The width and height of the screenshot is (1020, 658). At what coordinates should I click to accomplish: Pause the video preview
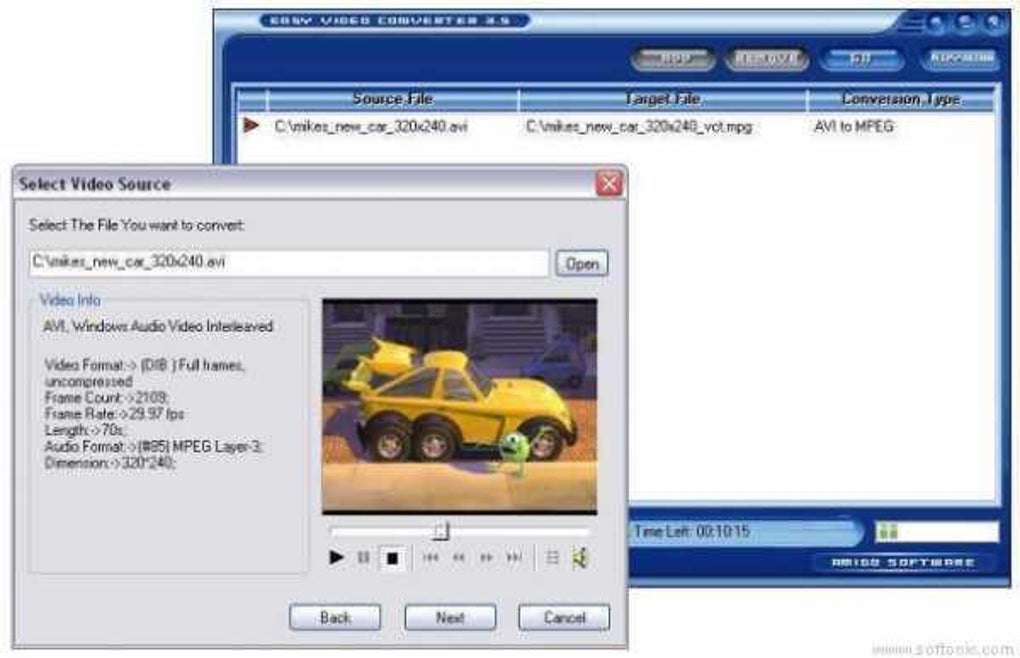364,557
